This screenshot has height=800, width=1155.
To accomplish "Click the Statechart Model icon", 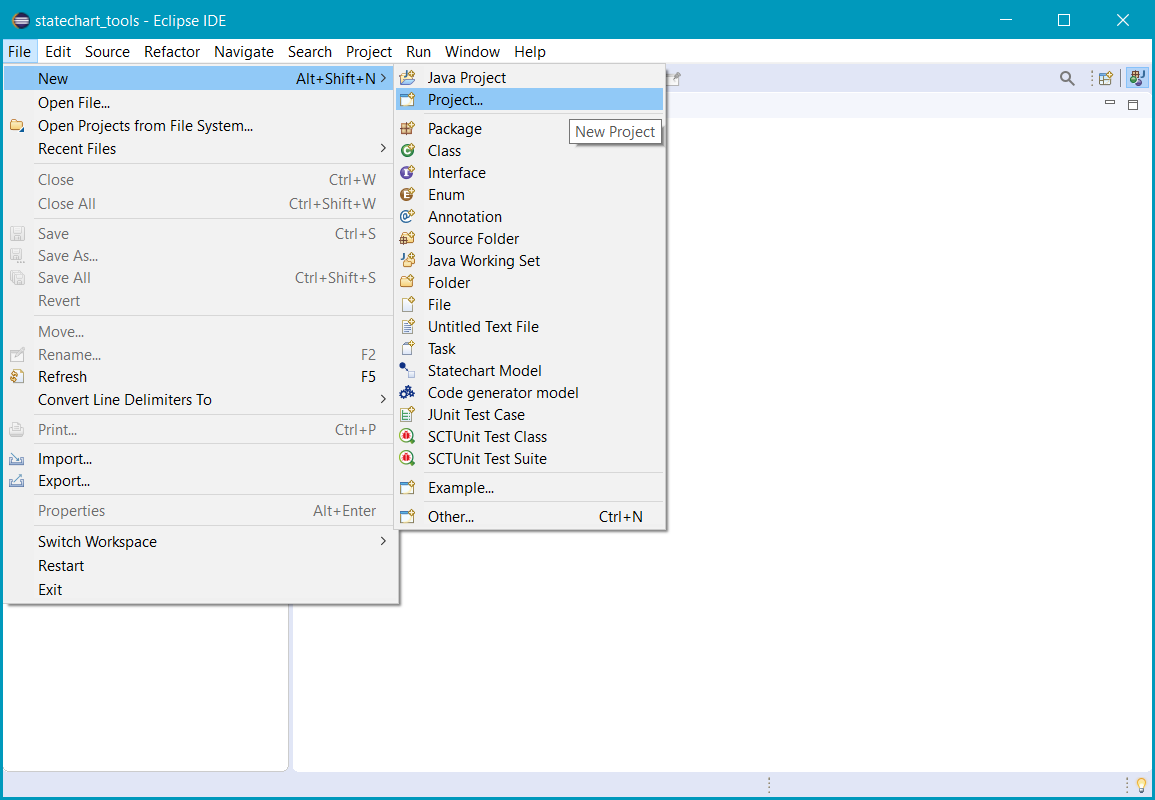I will click(x=407, y=371).
